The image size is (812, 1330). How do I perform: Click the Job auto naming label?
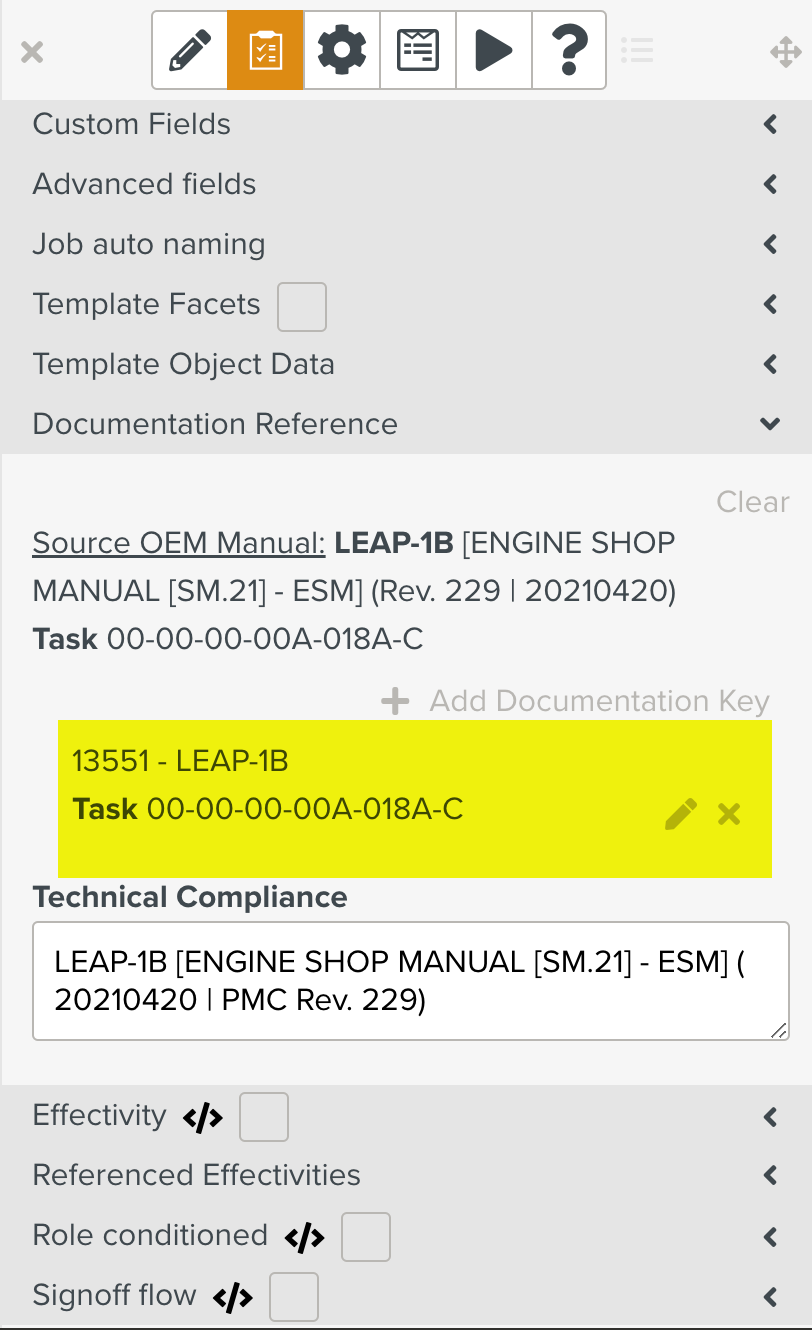(x=149, y=244)
